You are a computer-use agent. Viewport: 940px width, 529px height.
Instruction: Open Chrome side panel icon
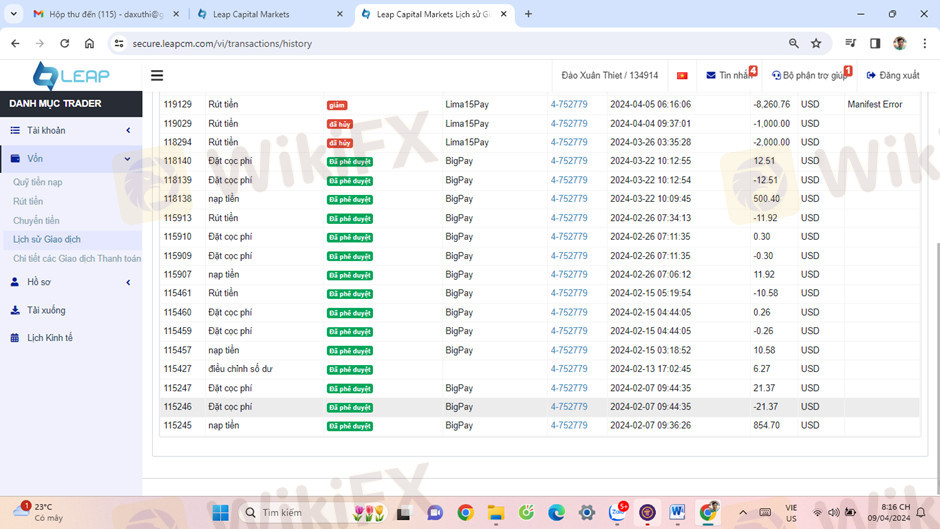pyautogui.click(x=875, y=44)
